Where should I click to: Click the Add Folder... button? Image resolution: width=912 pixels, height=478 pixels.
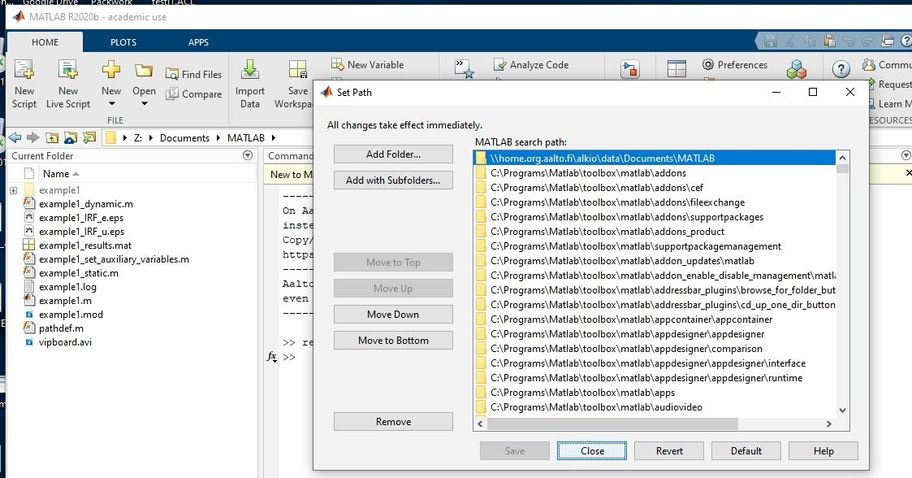[x=393, y=154]
